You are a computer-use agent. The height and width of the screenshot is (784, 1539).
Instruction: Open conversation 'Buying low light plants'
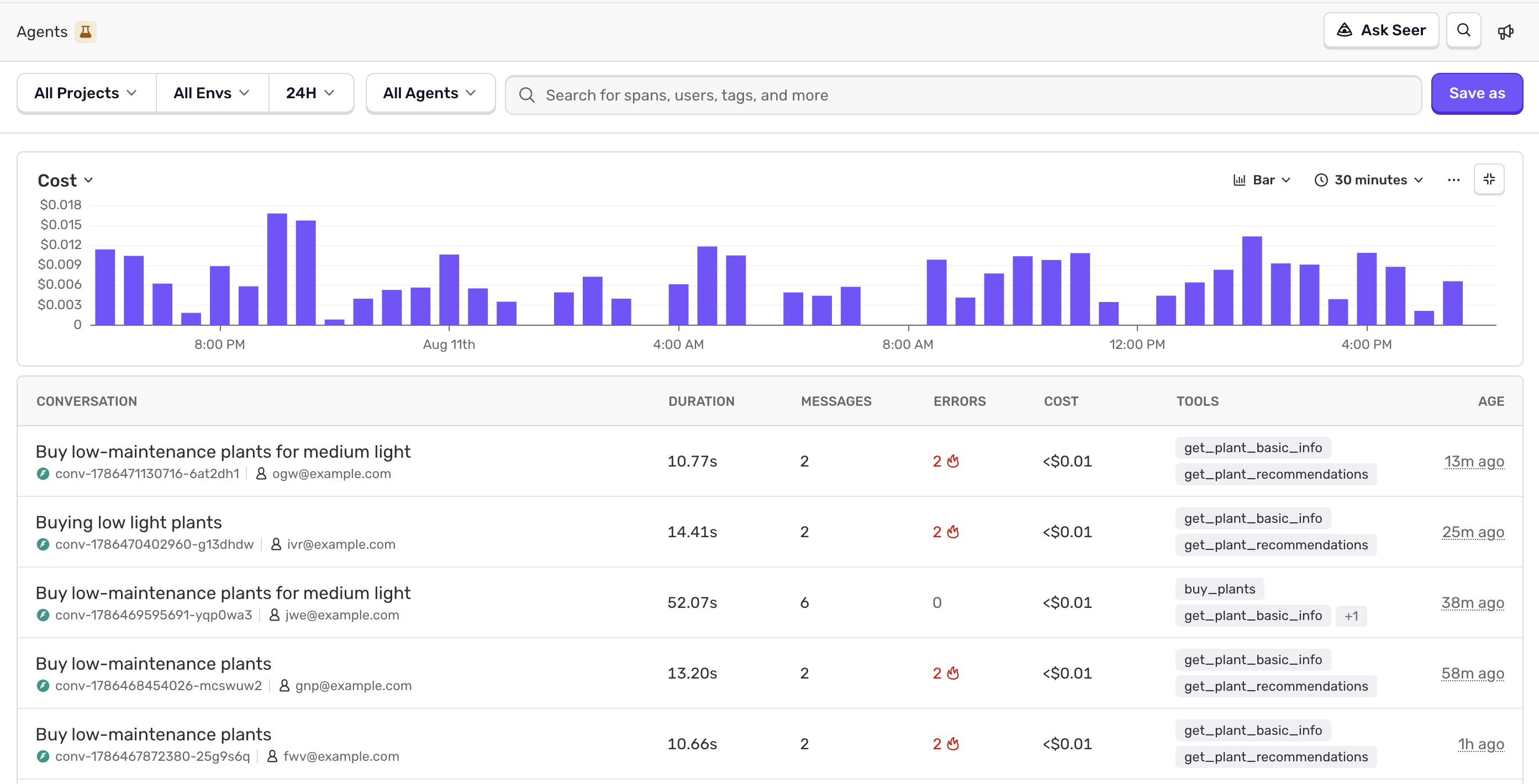129,522
